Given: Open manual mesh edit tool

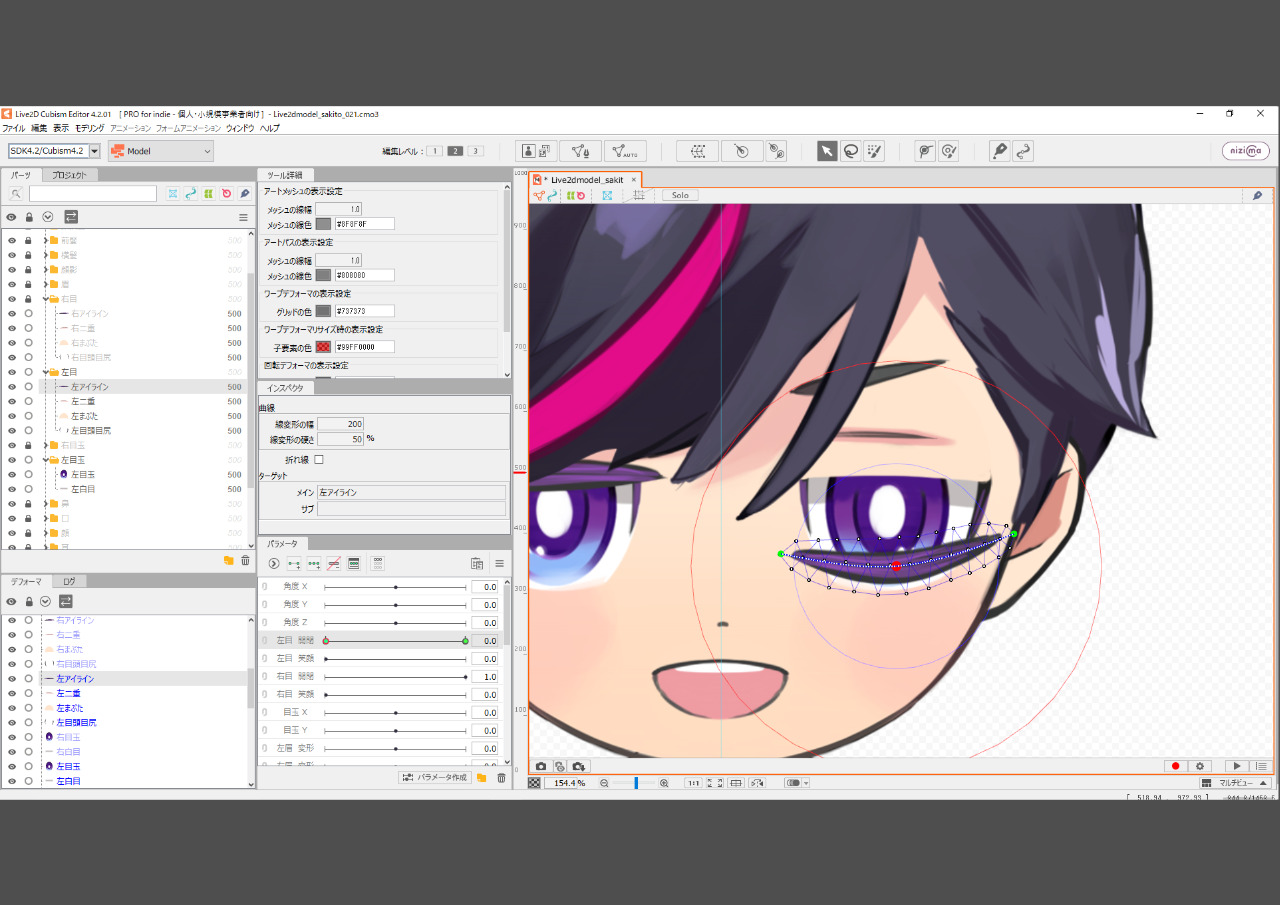Looking at the screenshot, I should click(581, 151).
